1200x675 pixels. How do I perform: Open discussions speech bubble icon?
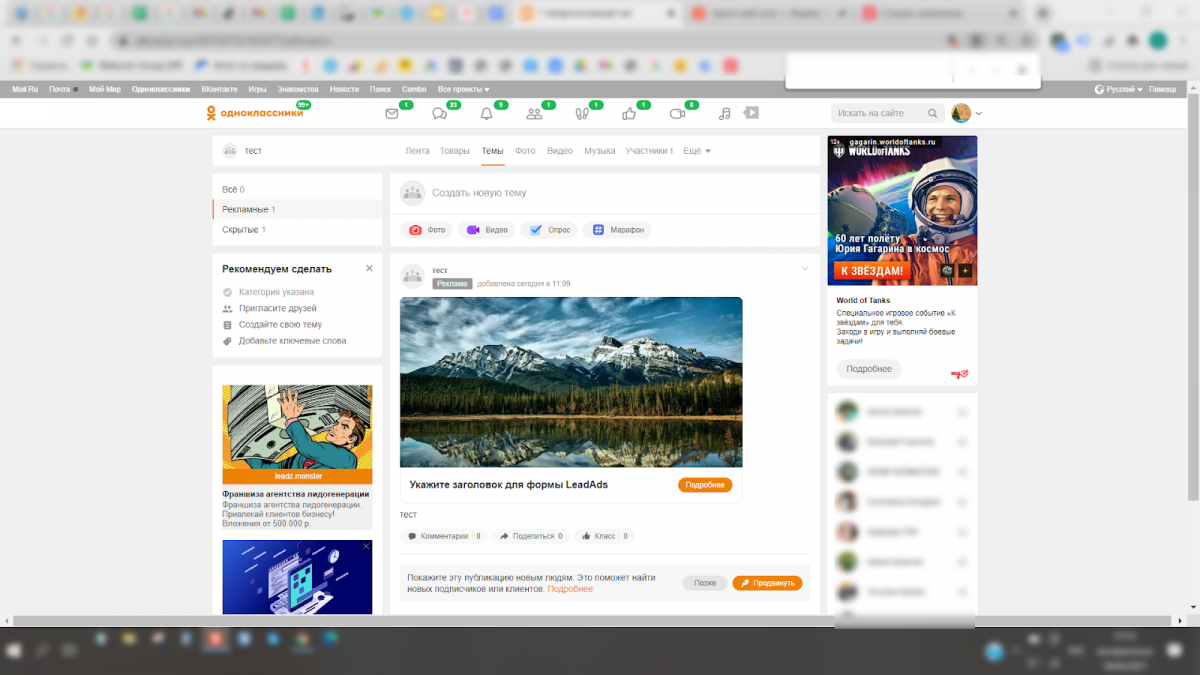pyautogui.click(x=439, y=114)
